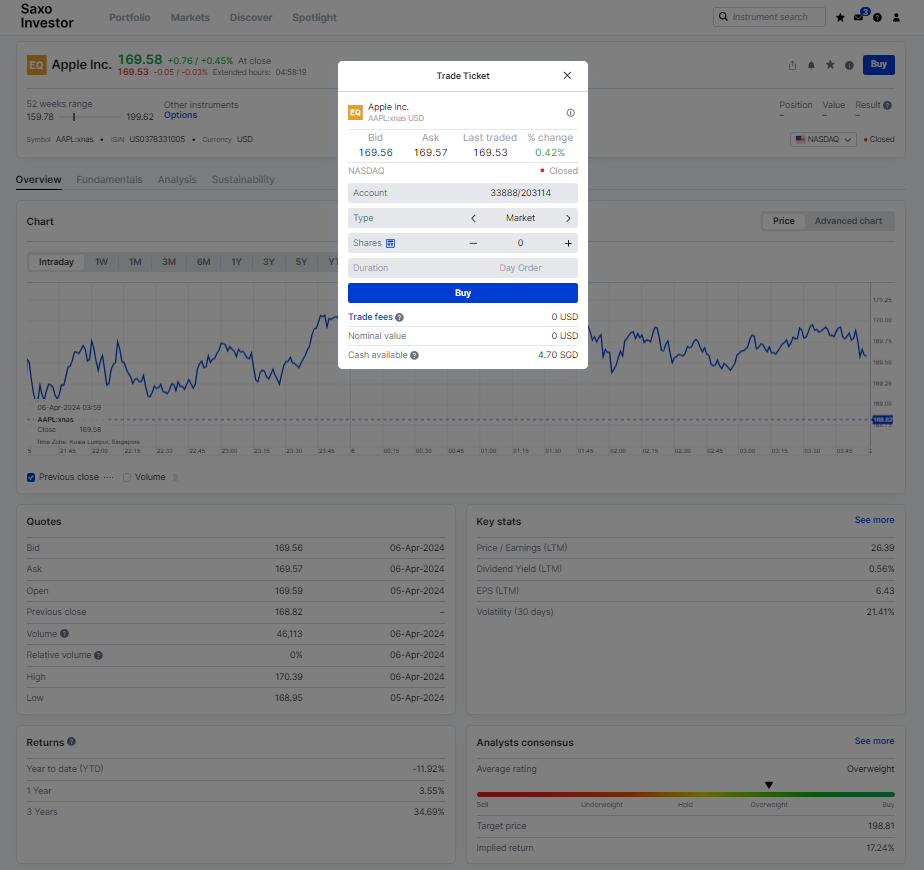This screenshot has width=924, height=870.
Task: Increase shares with the plus button
Action: point(568,243)
